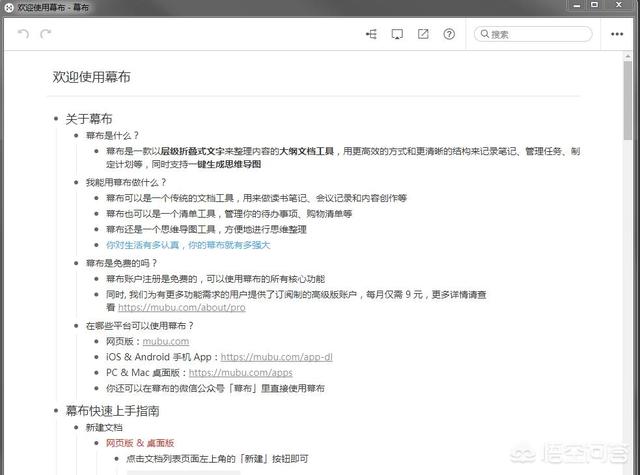Image resolution: width=640 pixels, height=475 pixels.
Task: Open the mubu.com web version link
Action: coord(166,341)
